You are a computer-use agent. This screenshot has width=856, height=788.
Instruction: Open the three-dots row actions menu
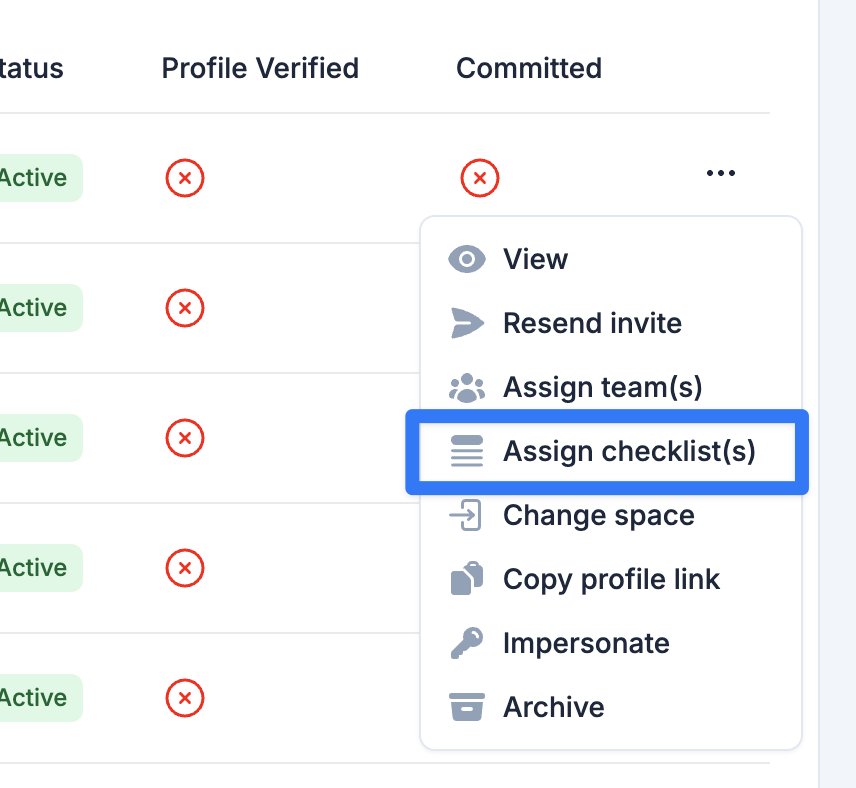[721, 173]
